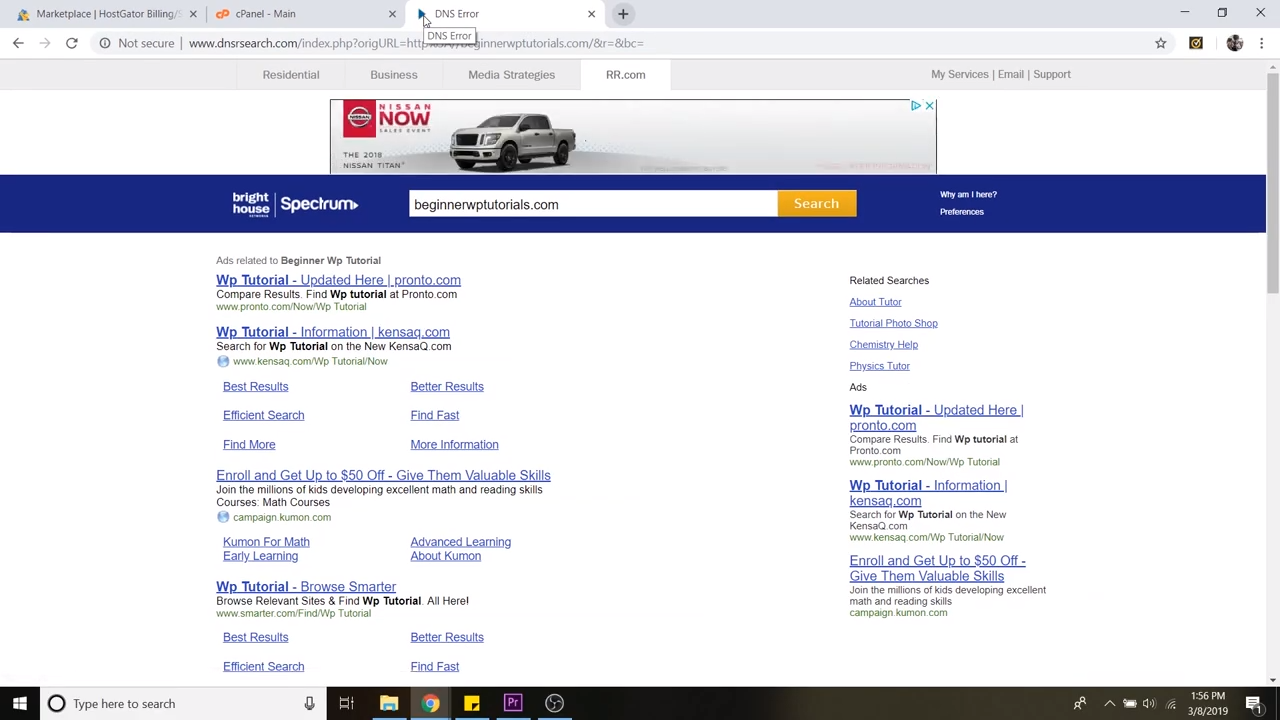This screenshot has width=1280, height=720.
Task: Open the Why am I here? link
Action: pyautogui.click(x=968, y=195)
